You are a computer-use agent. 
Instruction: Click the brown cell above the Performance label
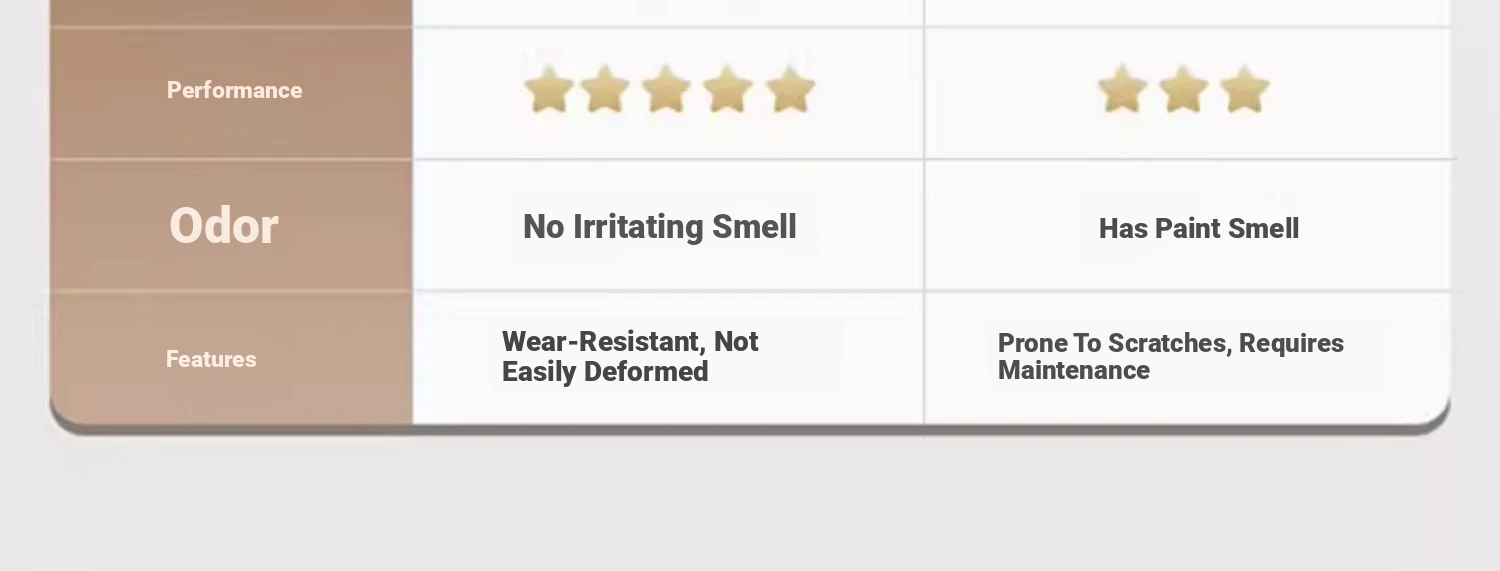click(231, 12)
